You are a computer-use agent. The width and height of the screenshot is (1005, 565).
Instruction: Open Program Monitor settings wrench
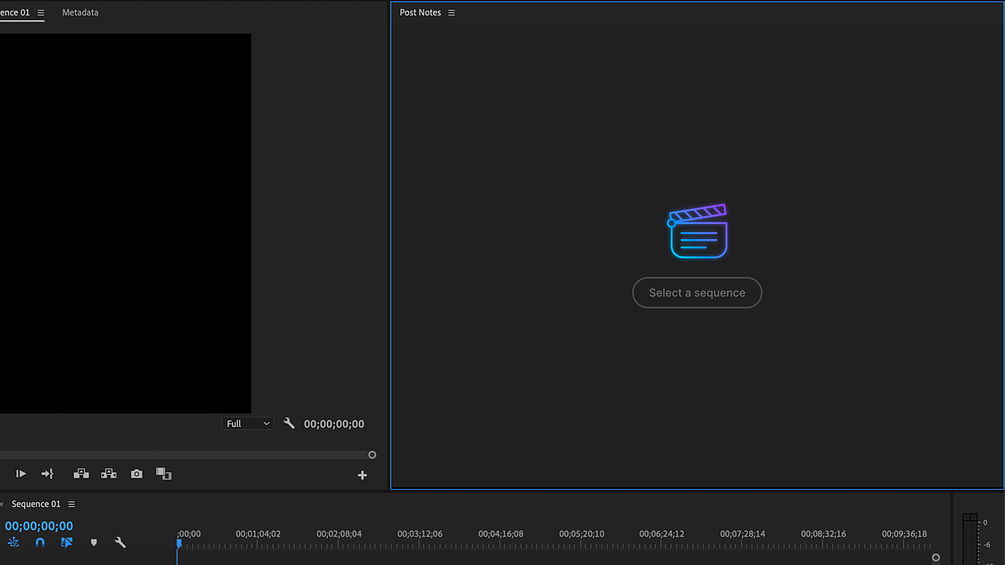289,423
